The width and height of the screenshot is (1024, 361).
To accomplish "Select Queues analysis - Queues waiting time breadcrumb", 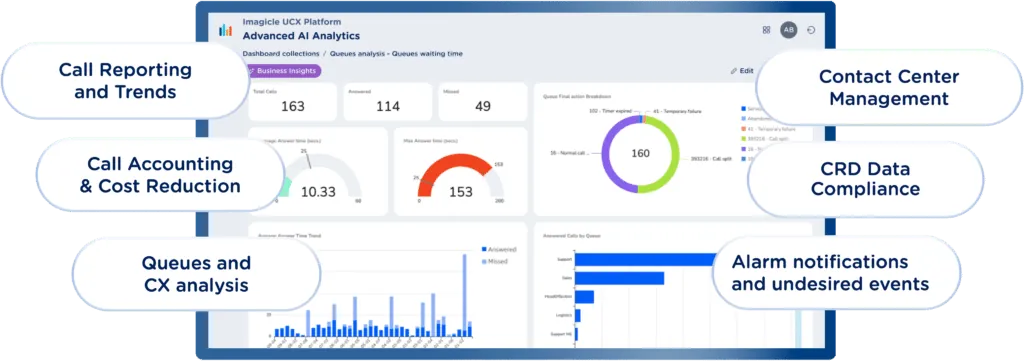I will pyautogui.click(x=396, y=54).
